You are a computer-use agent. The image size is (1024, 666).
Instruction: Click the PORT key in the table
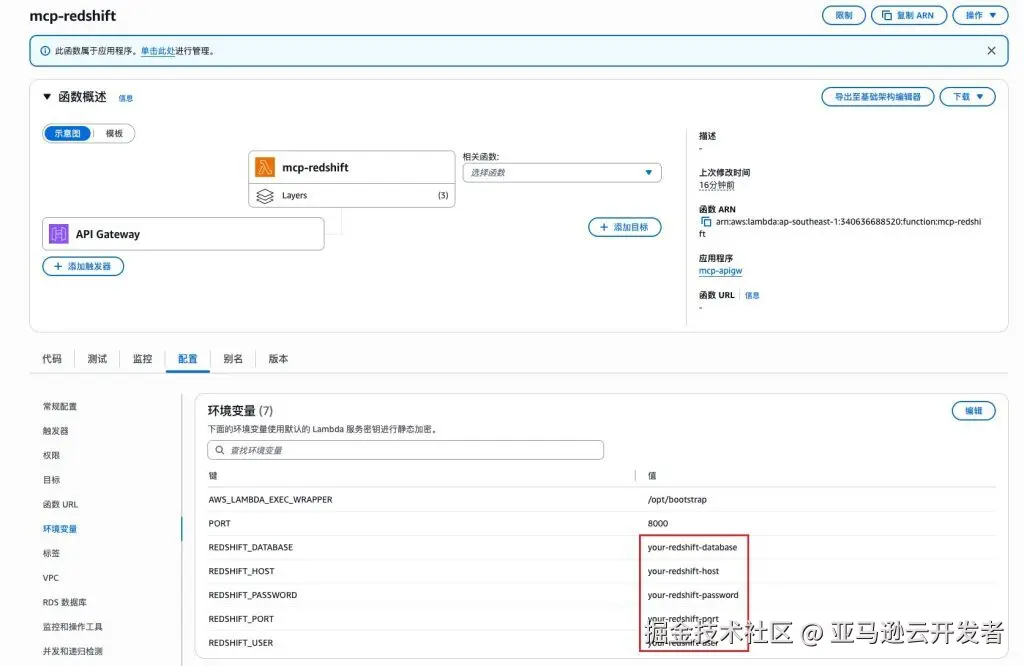pyautogui.click(x=219, y=524)
